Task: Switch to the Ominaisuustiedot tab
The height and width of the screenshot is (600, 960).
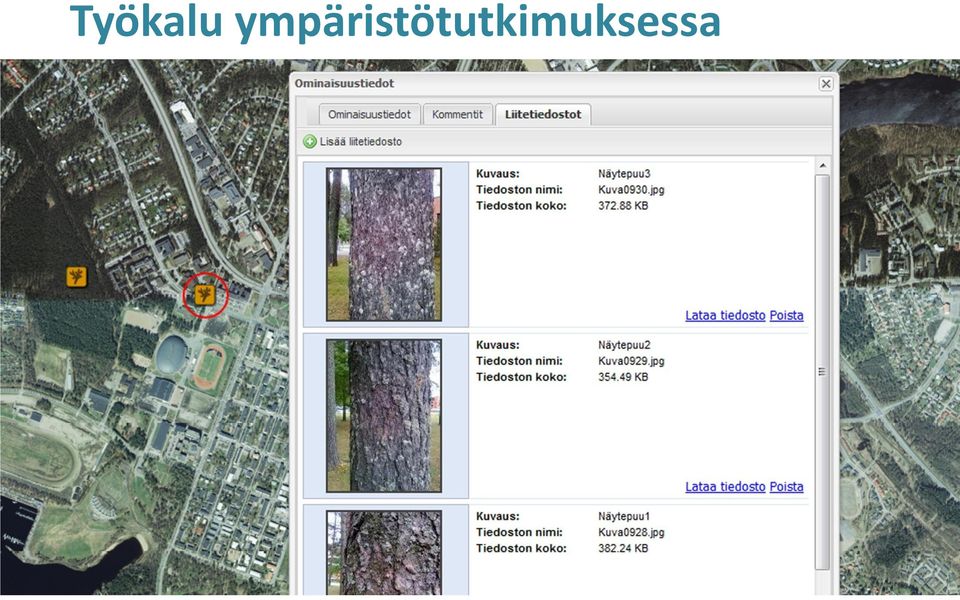Action: tap(369, 114)
